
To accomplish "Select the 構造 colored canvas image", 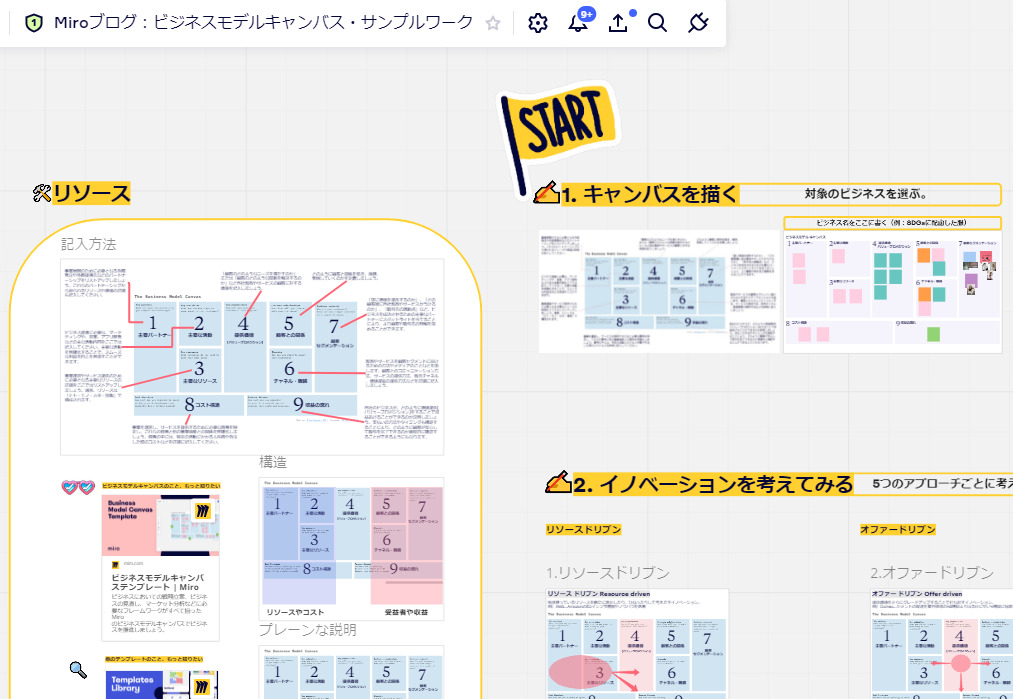I will (352, 548).
